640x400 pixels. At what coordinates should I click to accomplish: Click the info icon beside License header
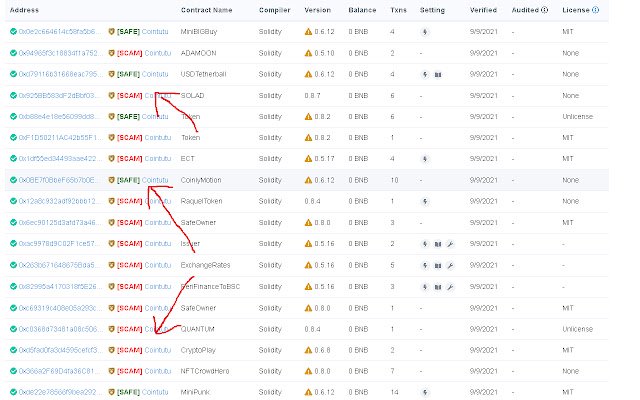coord(596,10)
